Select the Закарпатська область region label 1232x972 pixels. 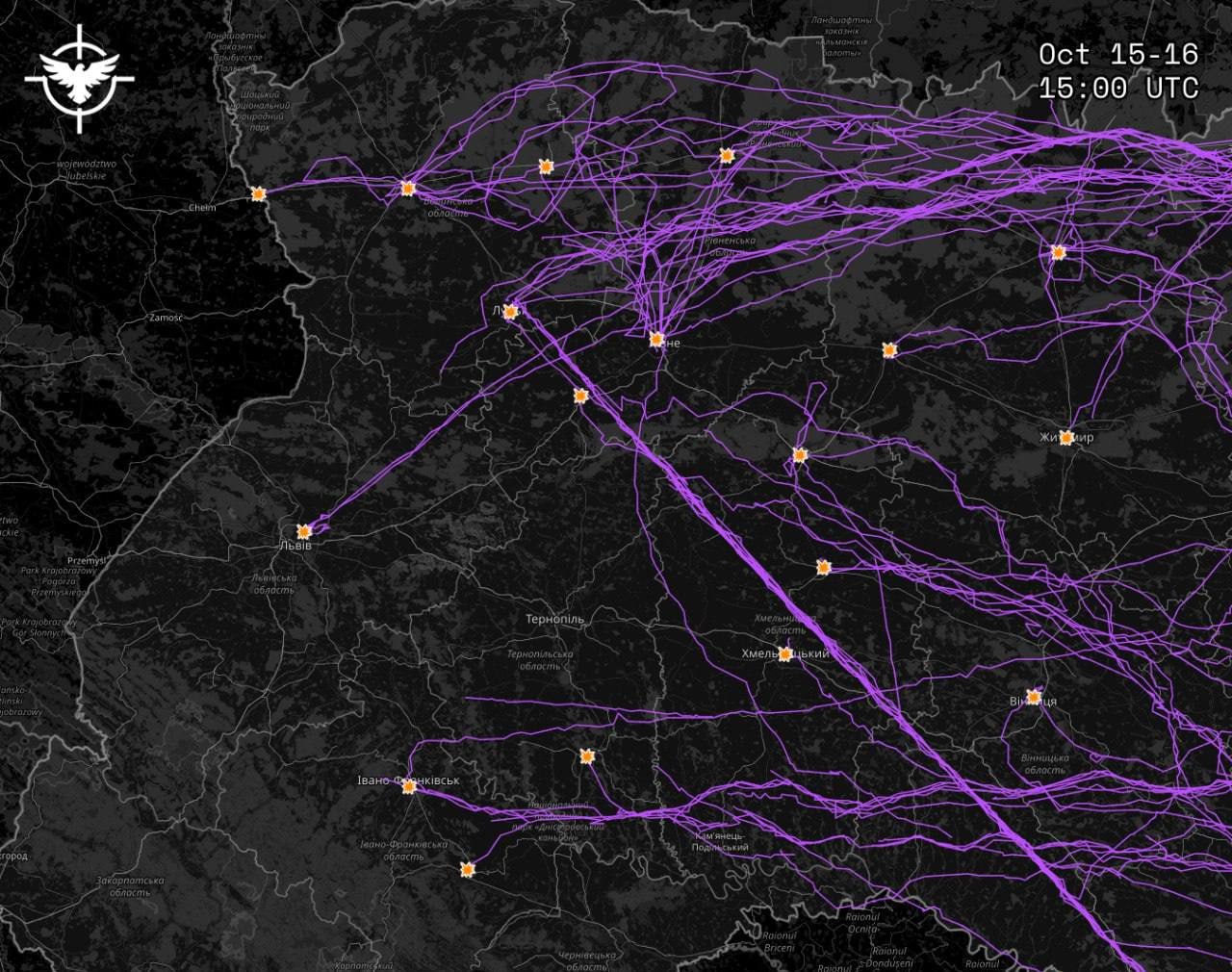click(130, 886)
